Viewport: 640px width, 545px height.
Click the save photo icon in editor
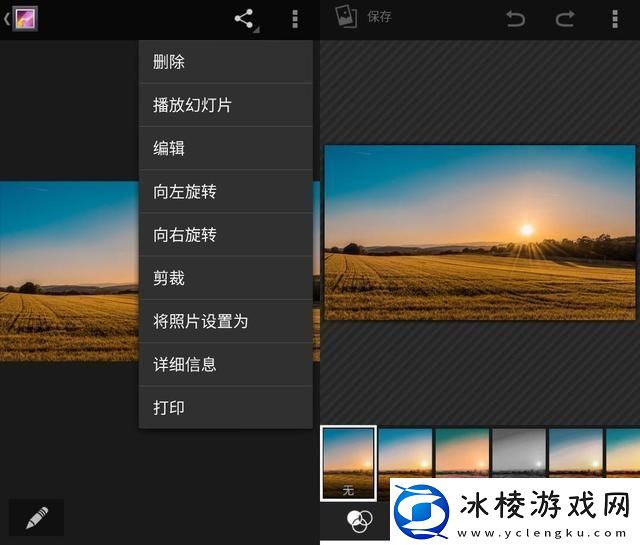click(346, 17)
